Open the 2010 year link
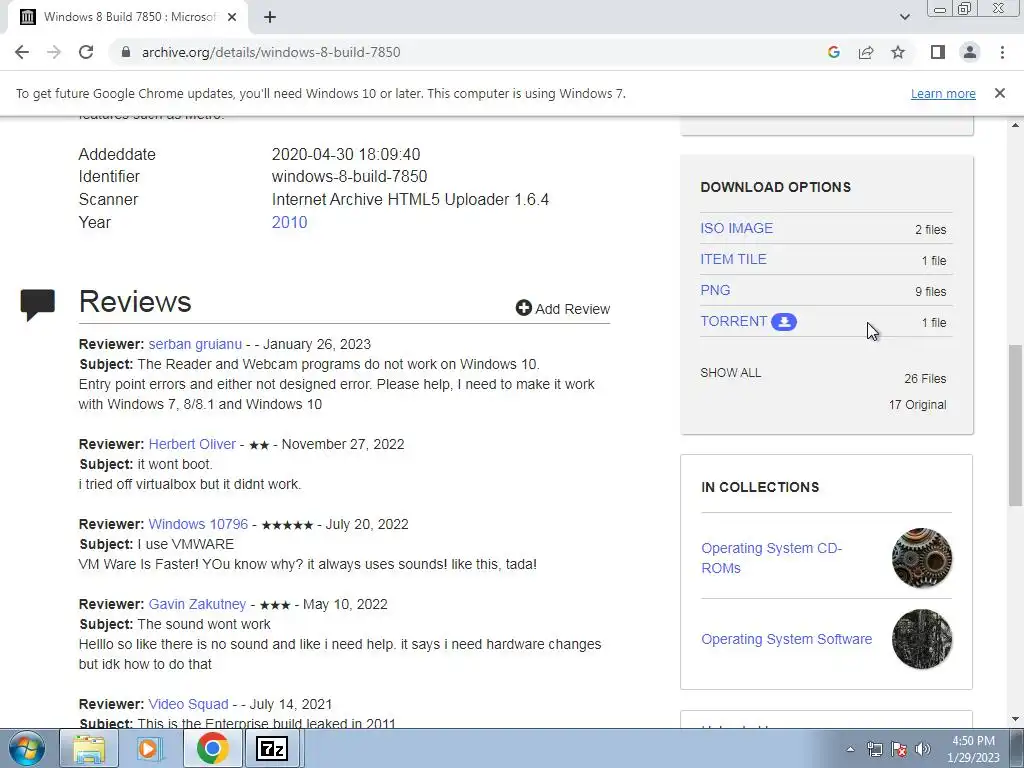 [289, 222]
